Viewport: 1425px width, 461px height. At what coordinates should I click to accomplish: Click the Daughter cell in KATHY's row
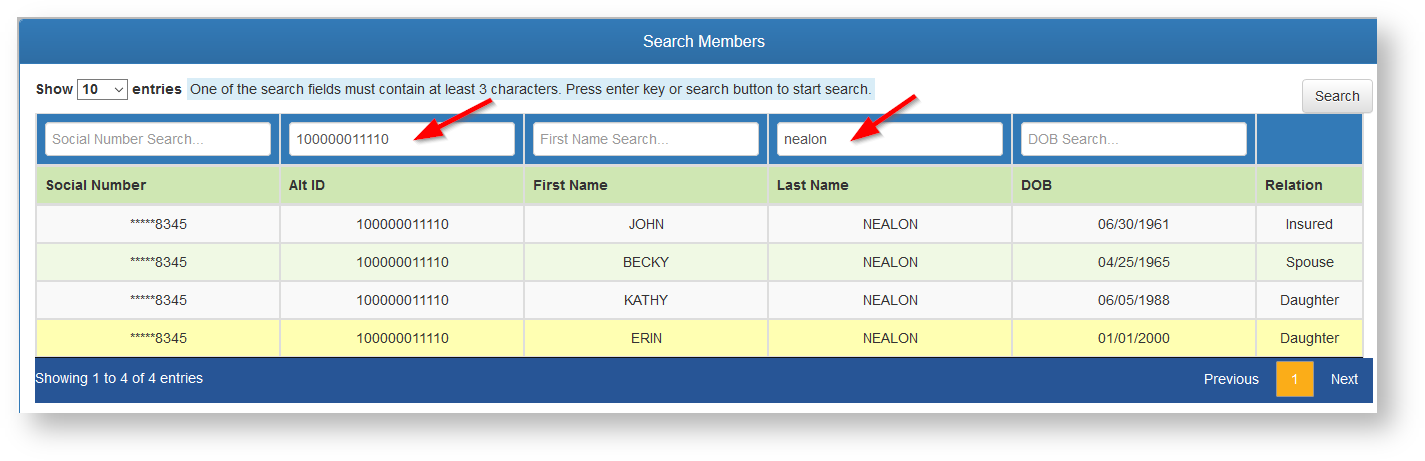(x=1309, y=300)
